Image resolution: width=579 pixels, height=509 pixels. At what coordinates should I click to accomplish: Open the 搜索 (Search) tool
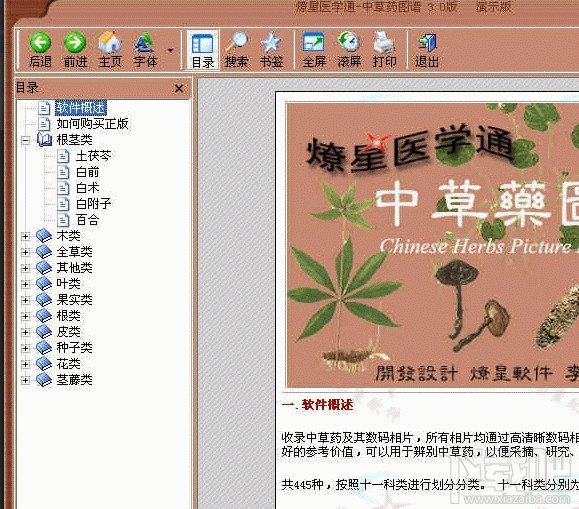pyautogui.click(x=236, y=49)
